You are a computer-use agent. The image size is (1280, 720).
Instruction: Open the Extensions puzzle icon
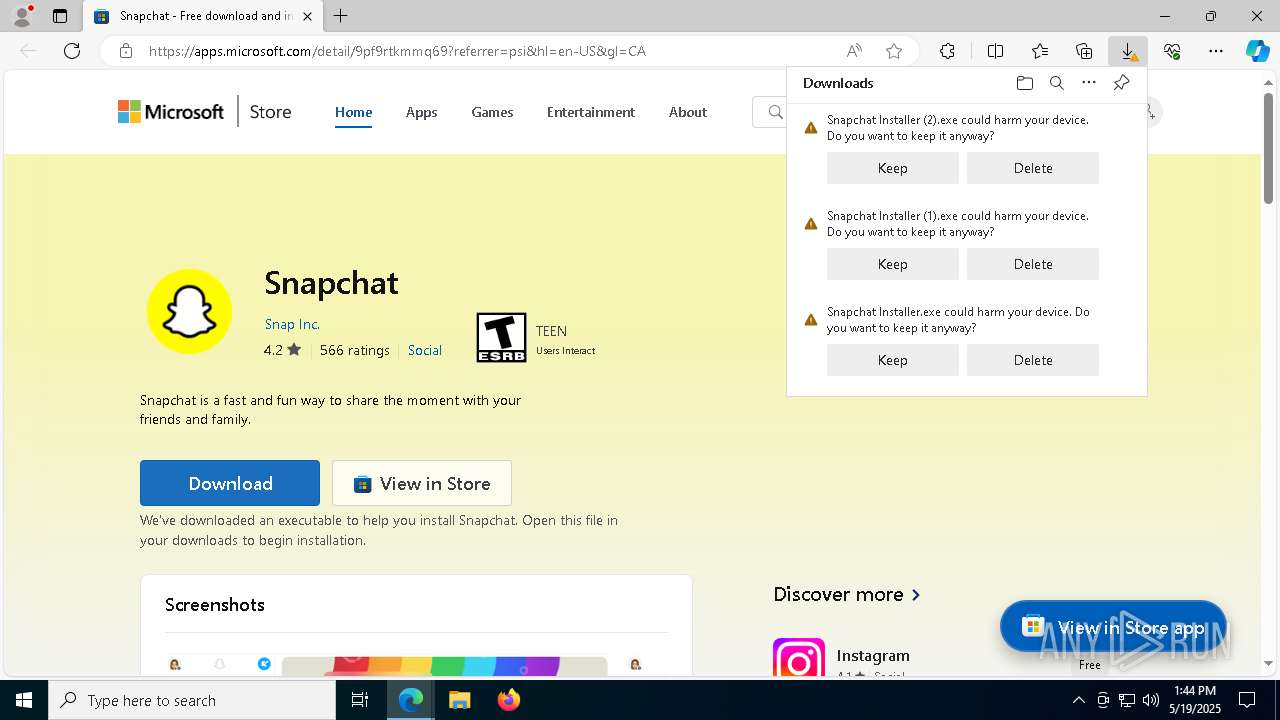point(947,51)
